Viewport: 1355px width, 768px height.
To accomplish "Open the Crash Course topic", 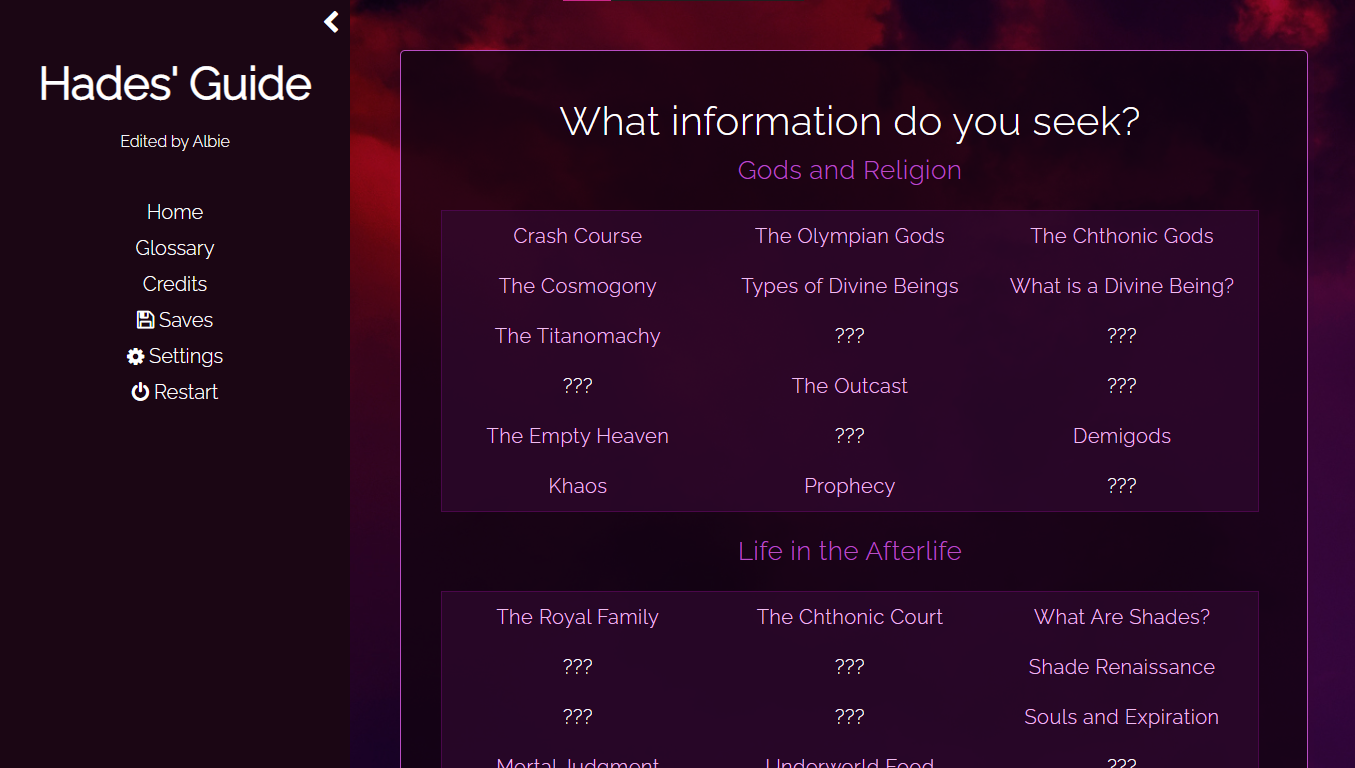I will click(577, 236).
